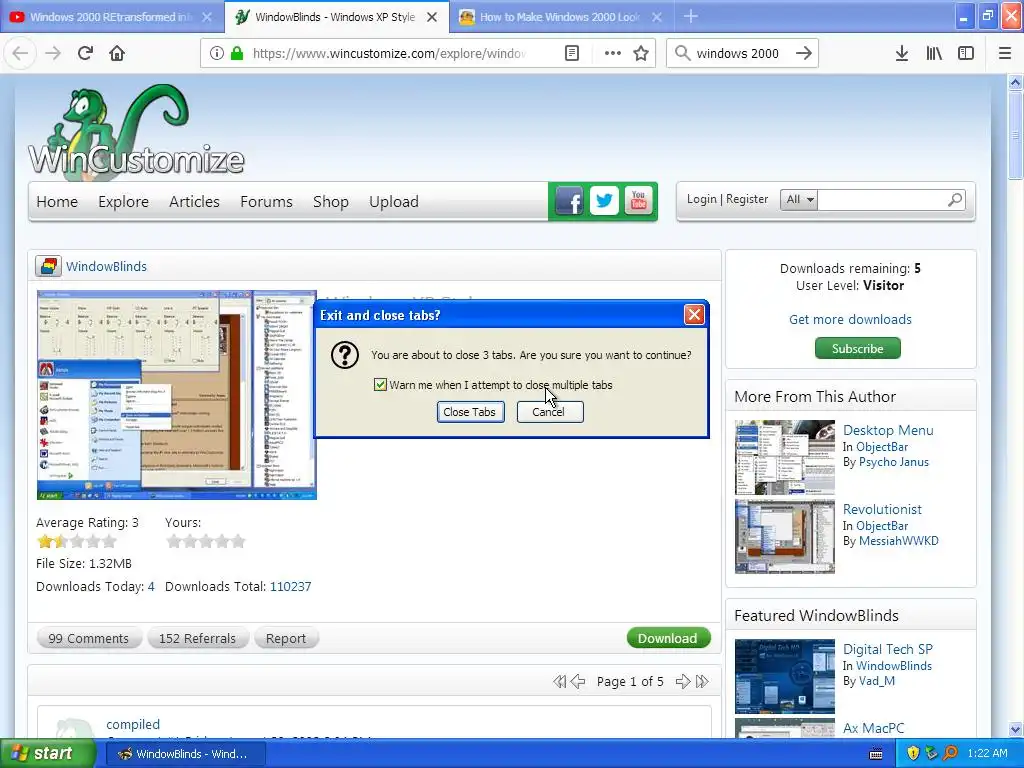Go to the Home menu item
Viewport: 1024px width, 768px height.
click(57, 202)
